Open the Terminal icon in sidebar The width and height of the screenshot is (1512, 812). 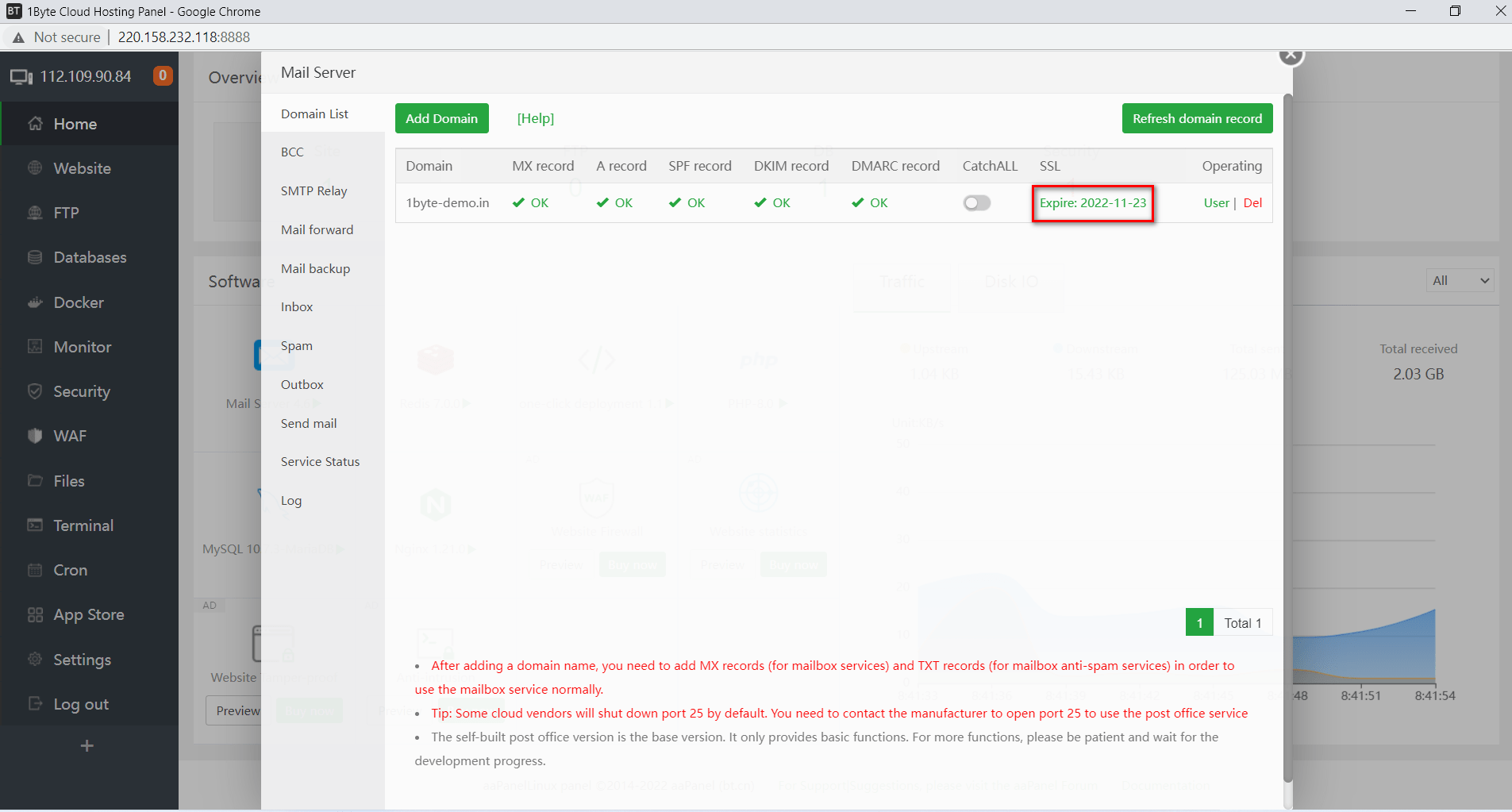point(35,525)
